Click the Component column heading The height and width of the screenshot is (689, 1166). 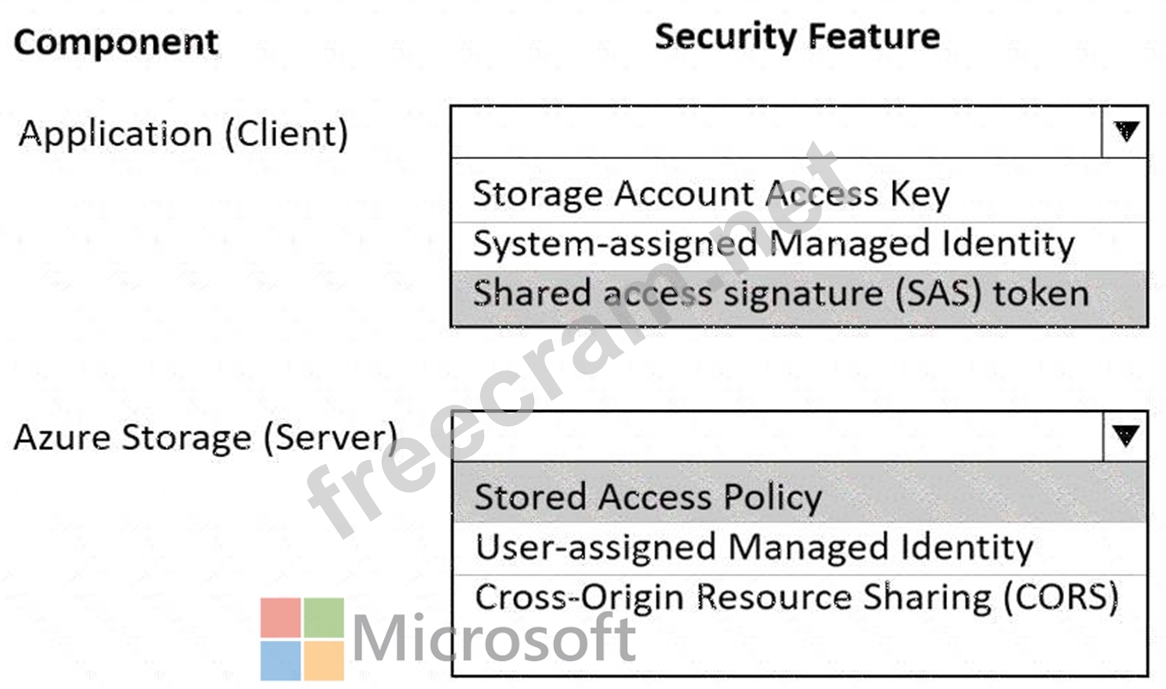point(116,42)
